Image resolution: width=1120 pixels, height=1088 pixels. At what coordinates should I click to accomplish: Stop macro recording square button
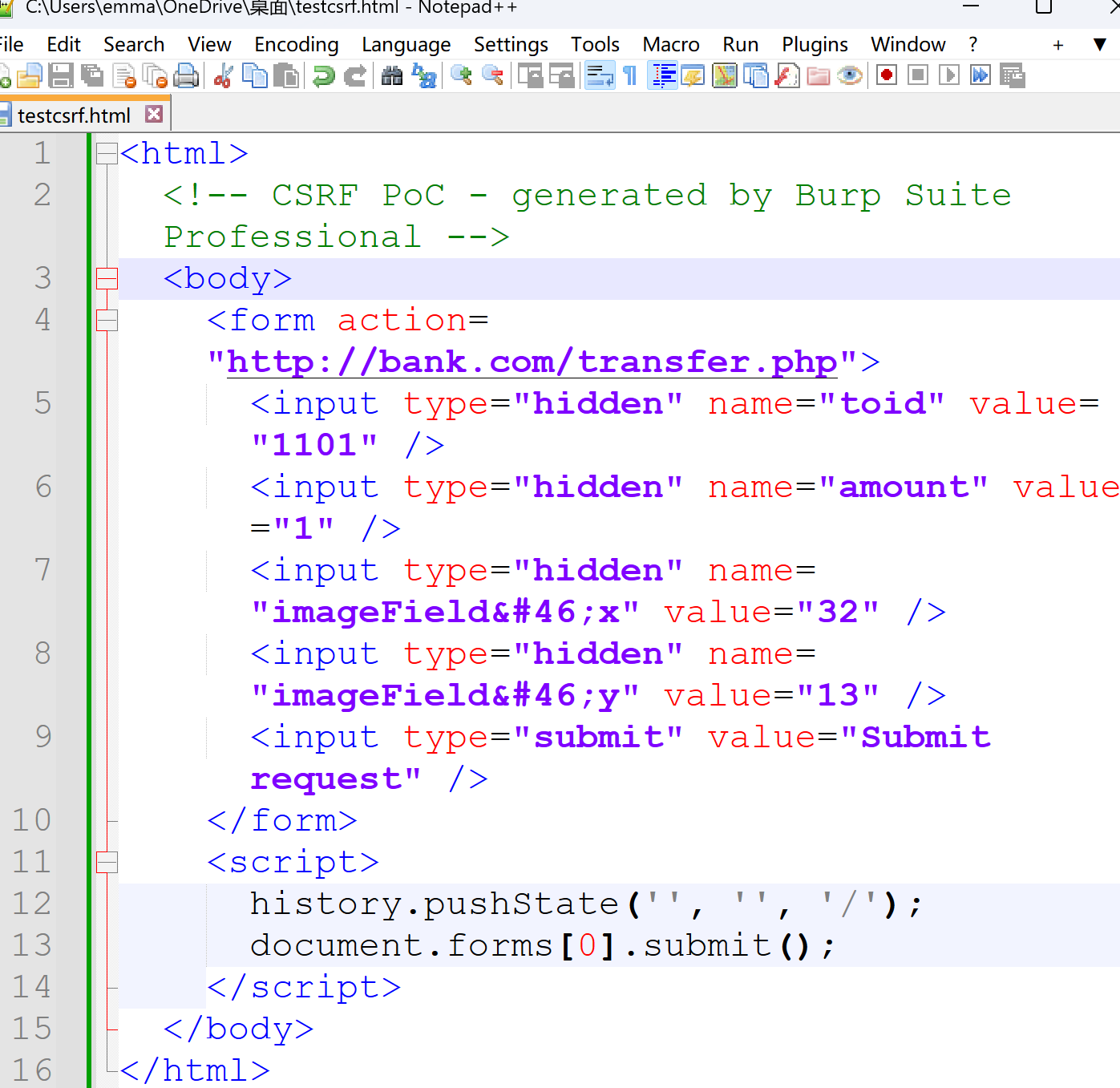coord(918,76)
